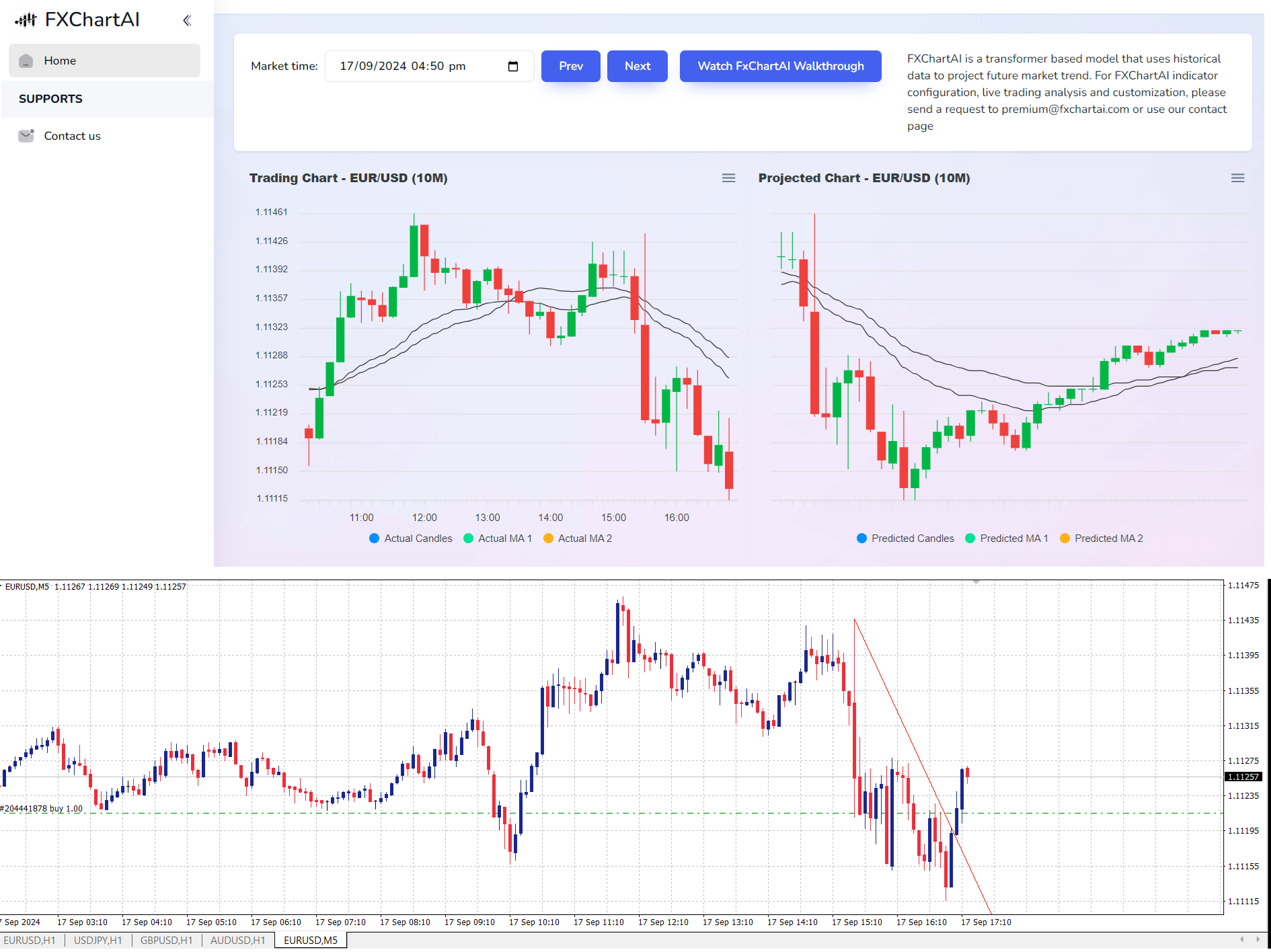The image size is (1271, 952).
Task: Open the calendar picker icon
Action: (513, 66)
